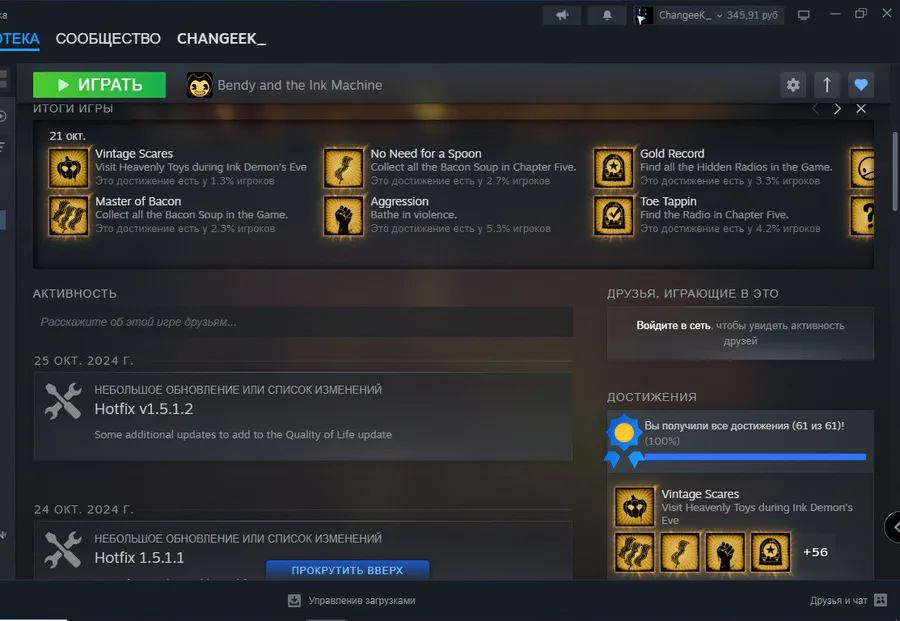
Task: Click the spoon icon in the achievements row
Action: [x=680, y=552]
